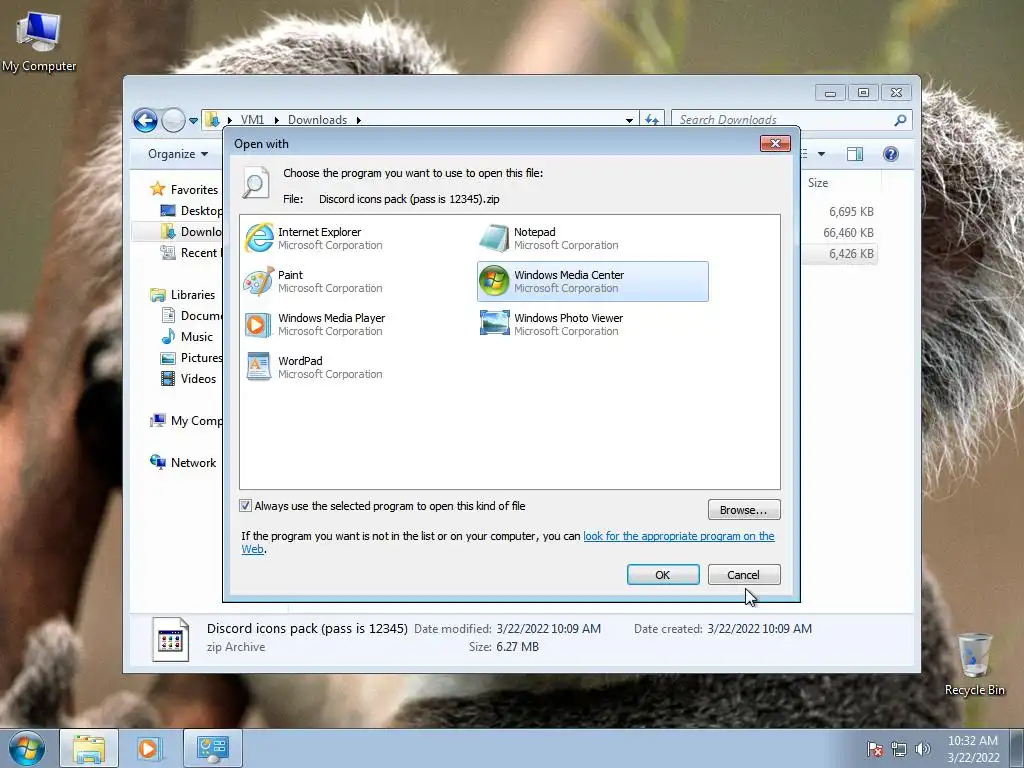Screen dimensions: 1024x768
Task: Open Explorer help icon
Action: [x=891, y=154]
